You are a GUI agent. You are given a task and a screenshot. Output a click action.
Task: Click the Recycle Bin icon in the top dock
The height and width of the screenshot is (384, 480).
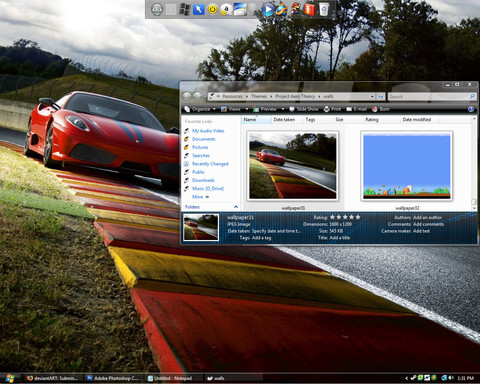click(324, 9)
